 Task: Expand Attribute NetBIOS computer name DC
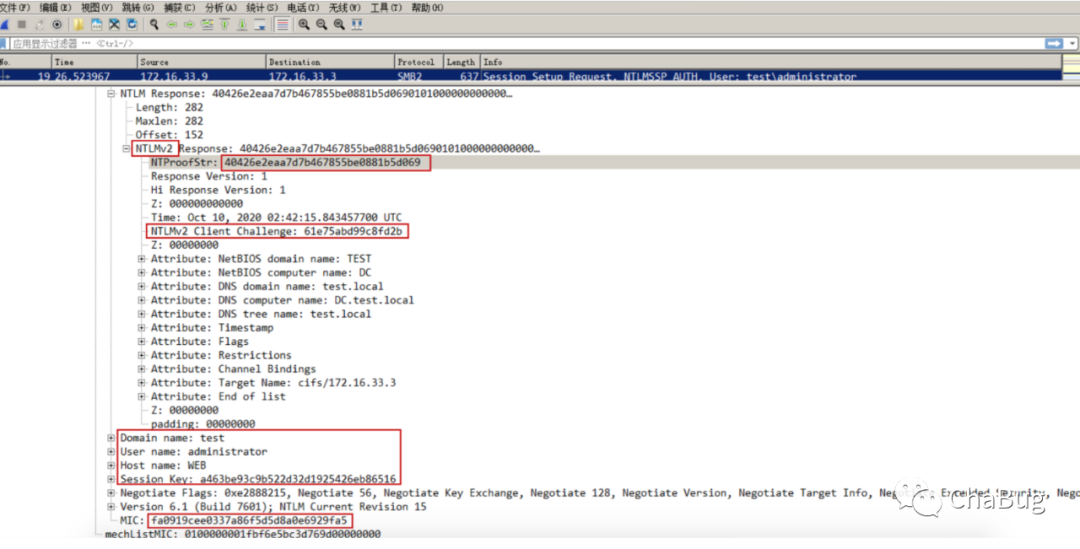tap(141, 273)
